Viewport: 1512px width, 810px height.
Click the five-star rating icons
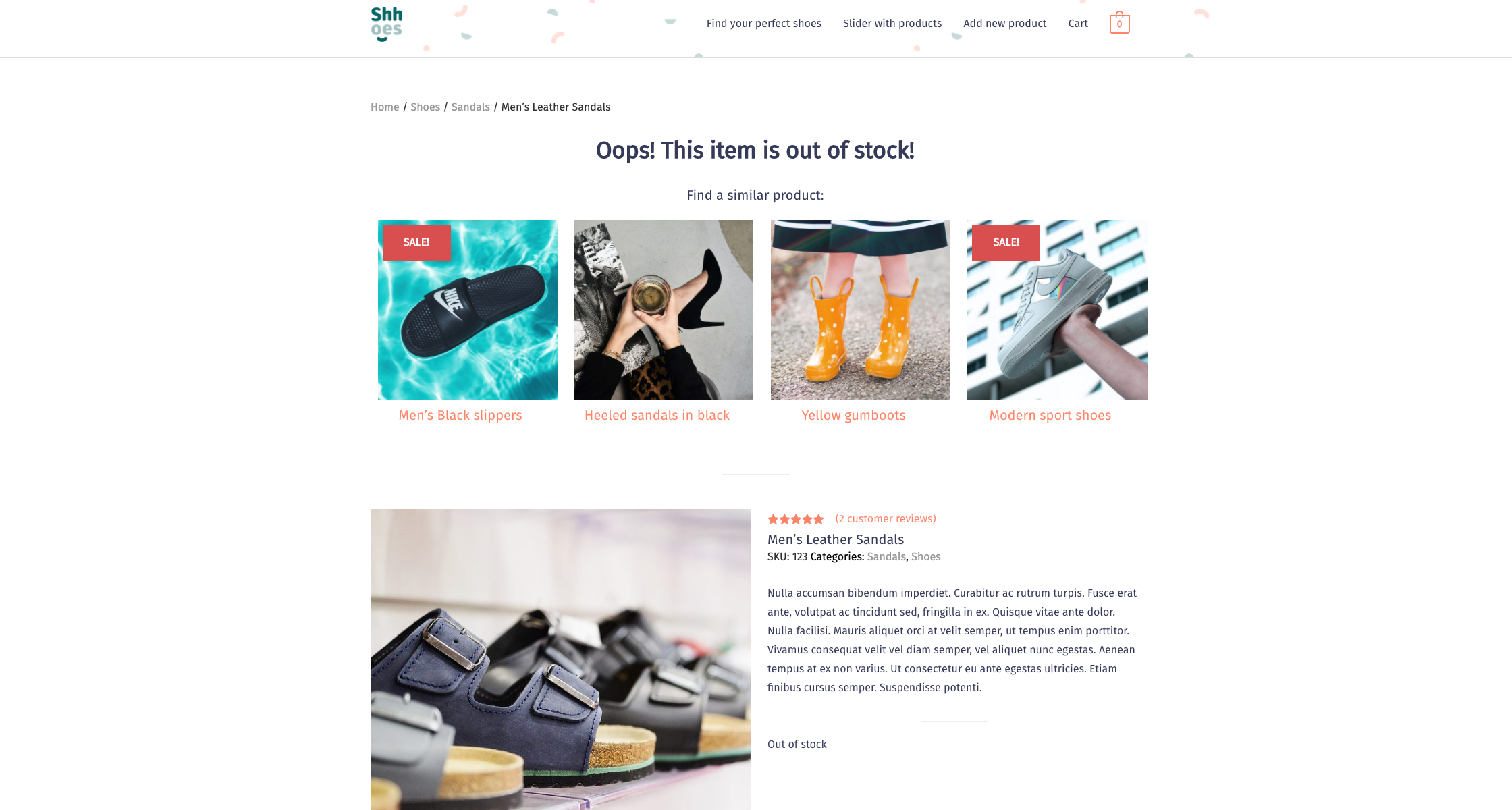pyautogui.click(x=796, y=519)
